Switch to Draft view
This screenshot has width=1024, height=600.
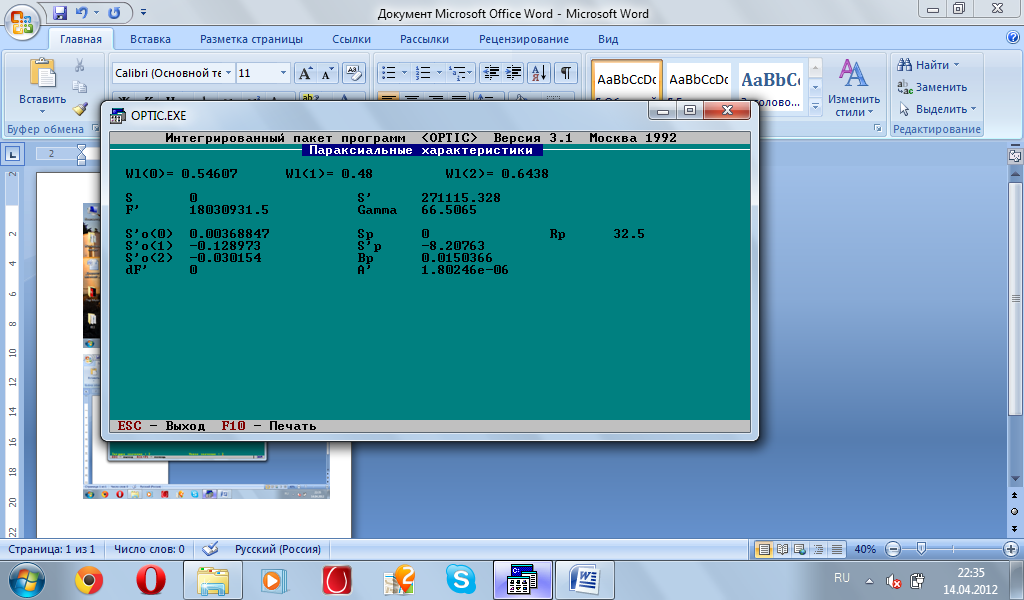[837, 550]
